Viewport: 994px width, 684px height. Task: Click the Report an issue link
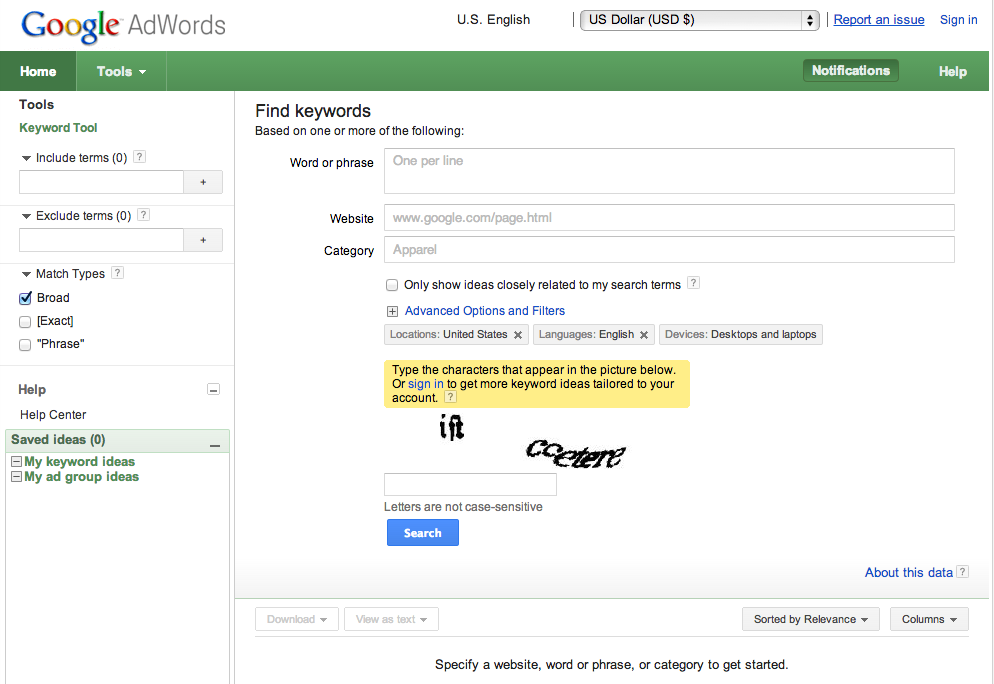(x=879, y=20)
